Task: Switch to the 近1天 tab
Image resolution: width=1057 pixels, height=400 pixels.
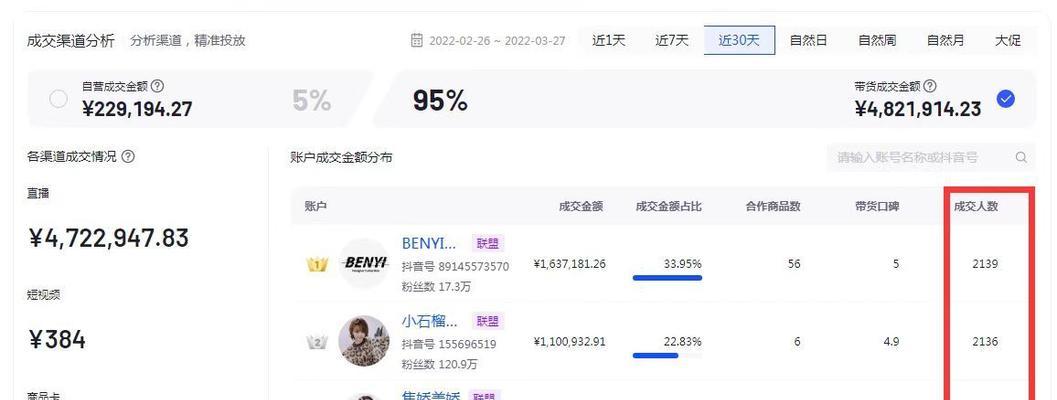Action: (x=609, y=40)
